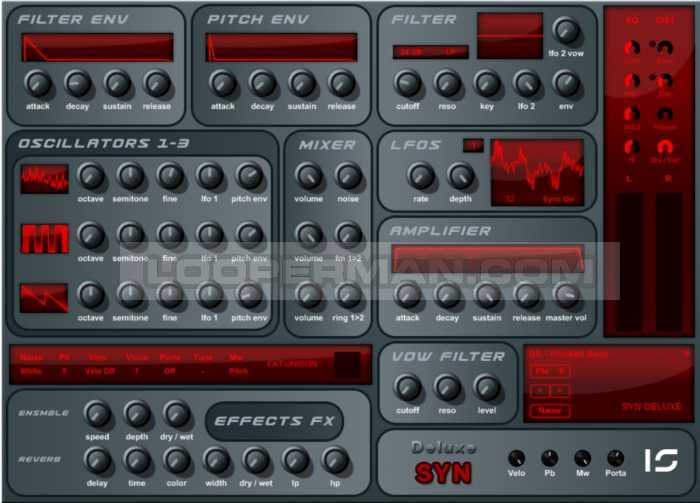This screenshot has height=503, width=700.
Task: Click the File button in preset panel
Action: click(550, 371)
